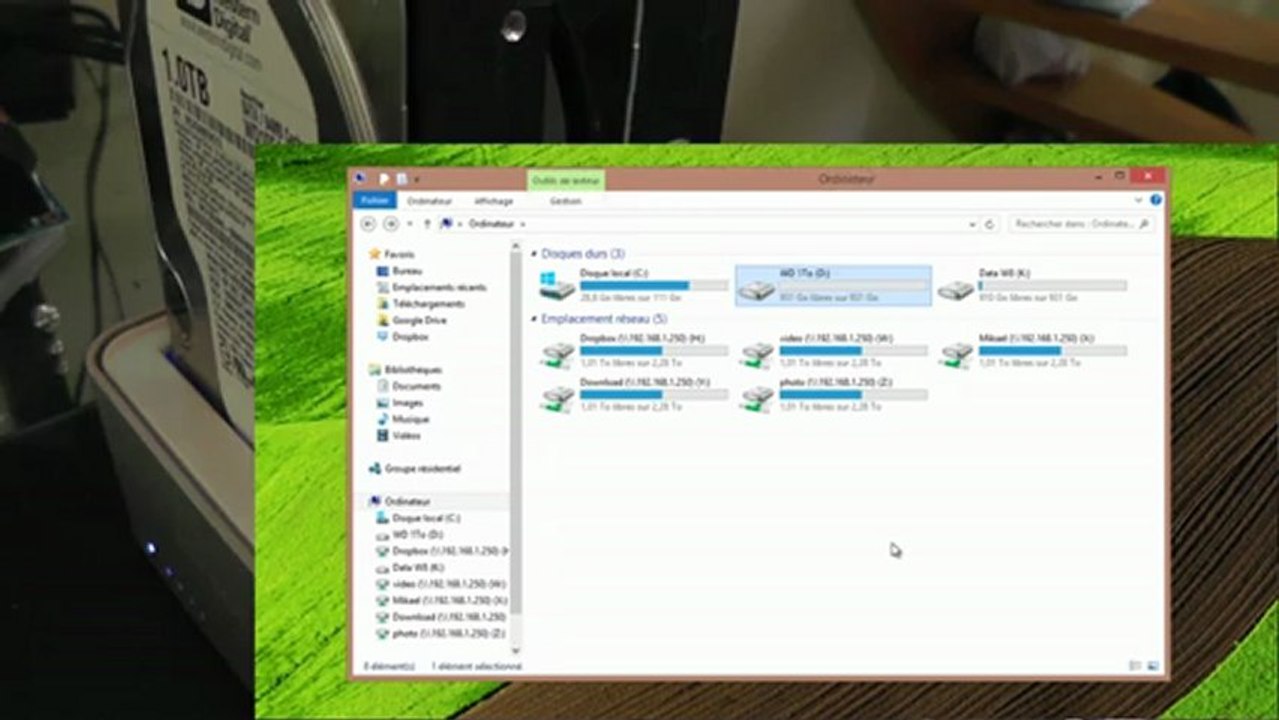Open the address bar history dropdown
Screen dimensions: 1279x720
(972, 225)
